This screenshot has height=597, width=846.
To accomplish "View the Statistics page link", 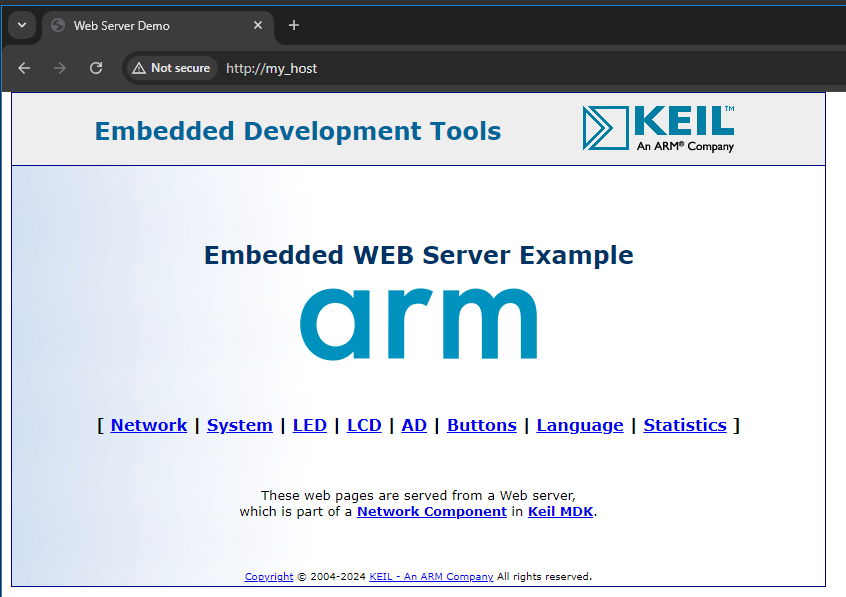I will pyautogui.click(x=685, y=425).
